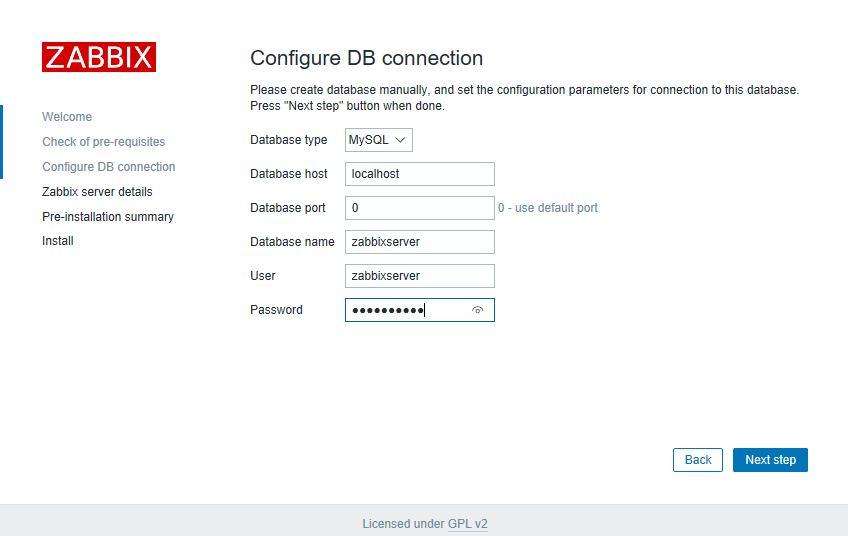Open the Database type dropdown
Image resolution: width=848 pixels, height=536 pixels.
coord(379,140)
